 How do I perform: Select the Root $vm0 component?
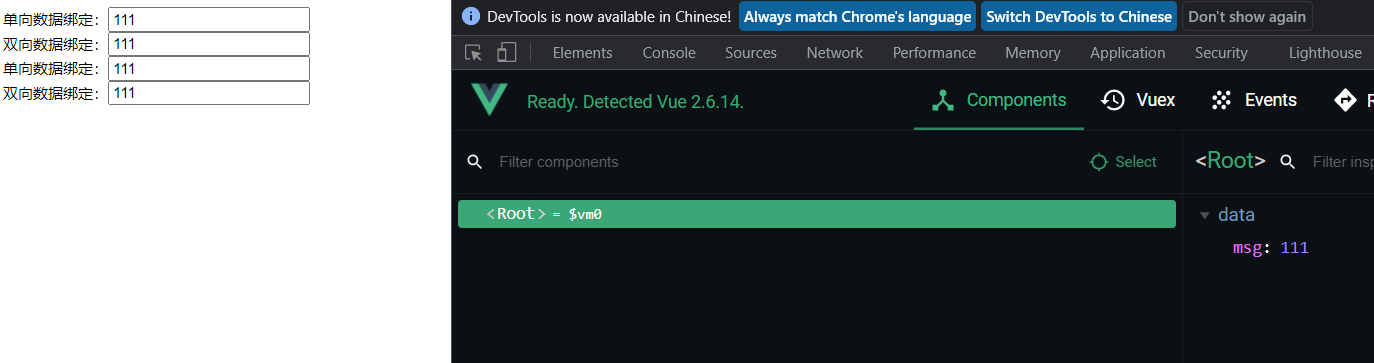point(817,214)
